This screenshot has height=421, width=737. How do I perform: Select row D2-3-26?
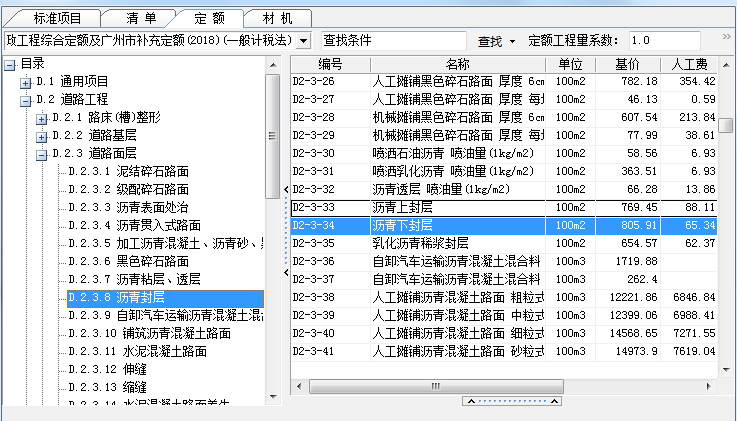504,81
